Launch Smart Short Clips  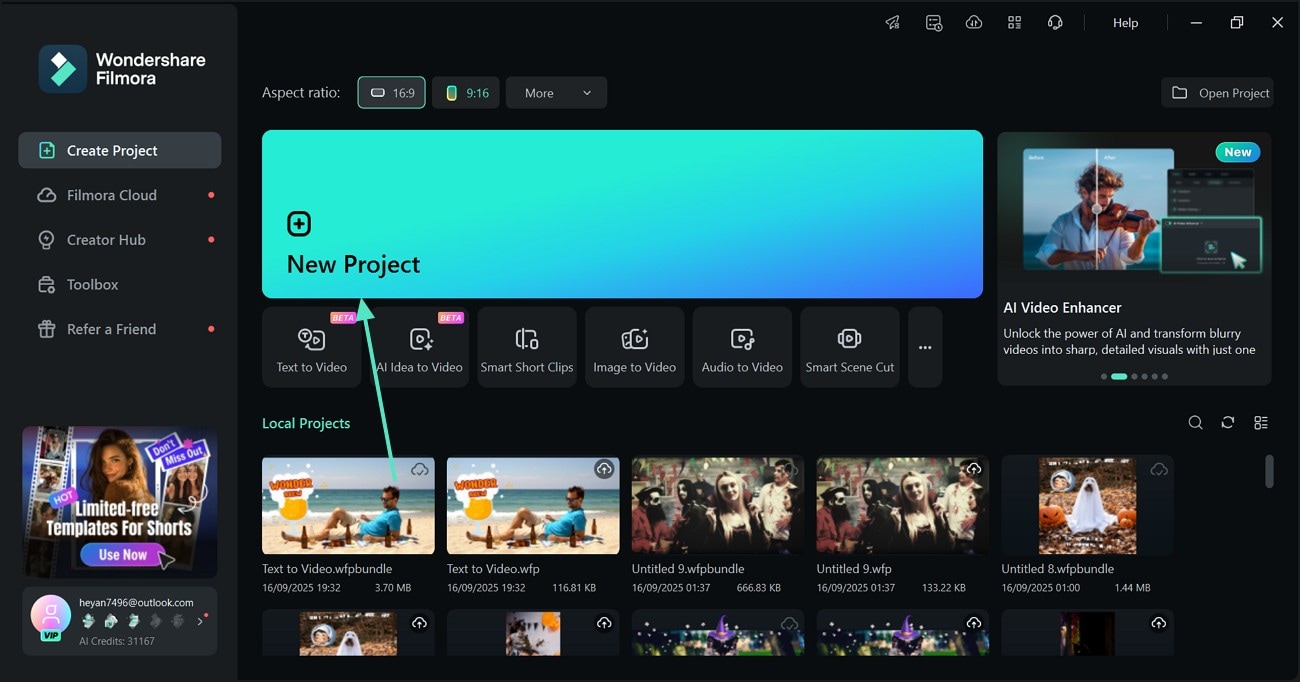pyautogui.click(x=527, y=347)
